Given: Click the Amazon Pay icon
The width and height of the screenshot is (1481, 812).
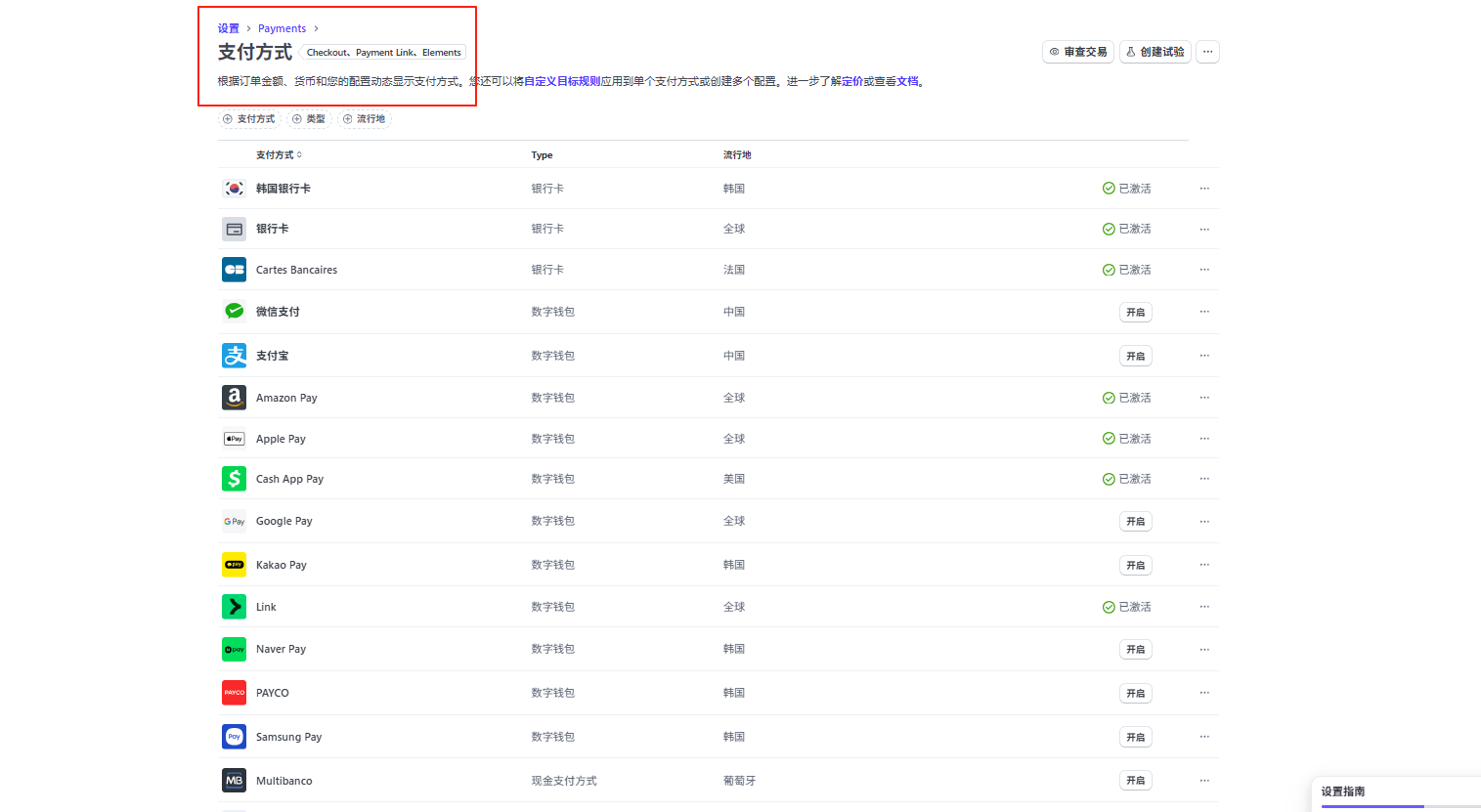Looking at the screenshot, I should 234,397.
